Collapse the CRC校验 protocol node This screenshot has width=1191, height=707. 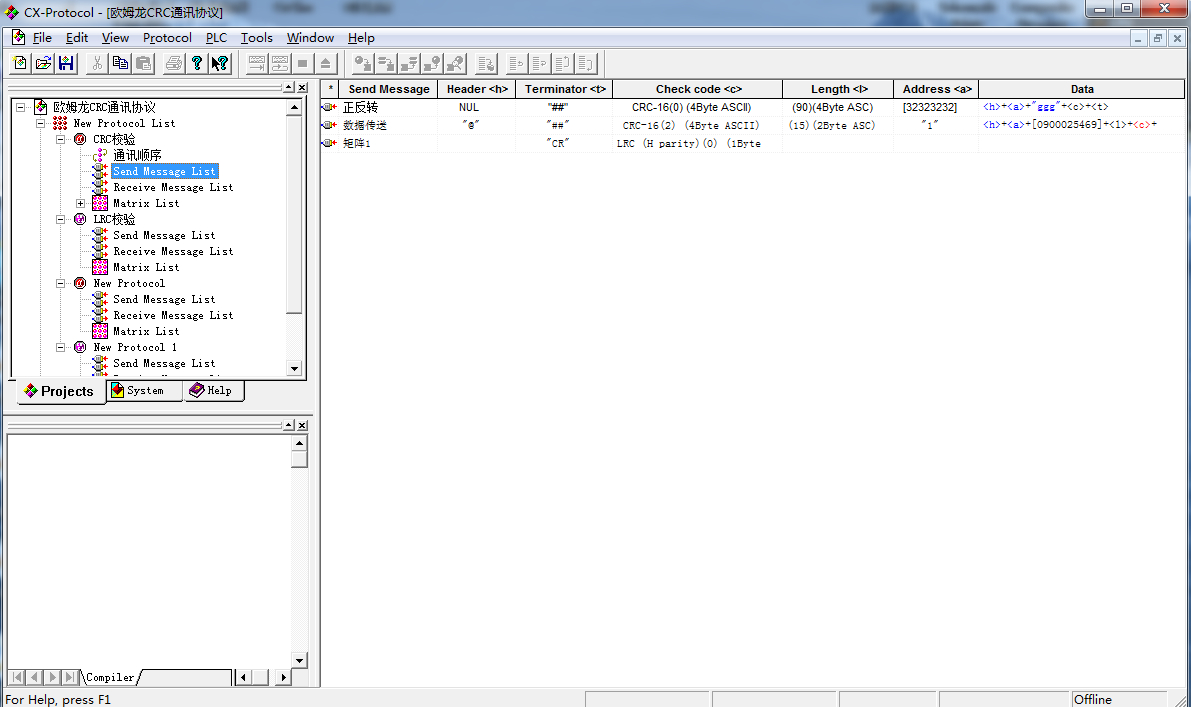pos(61,140)
